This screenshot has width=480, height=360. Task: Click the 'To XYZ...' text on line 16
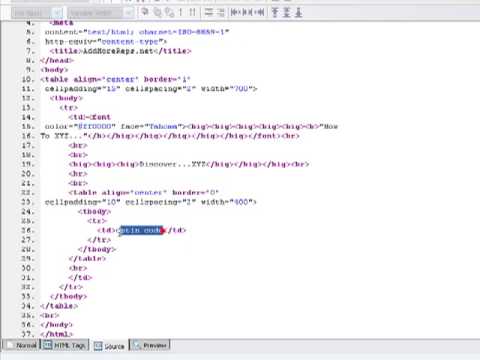64,136
